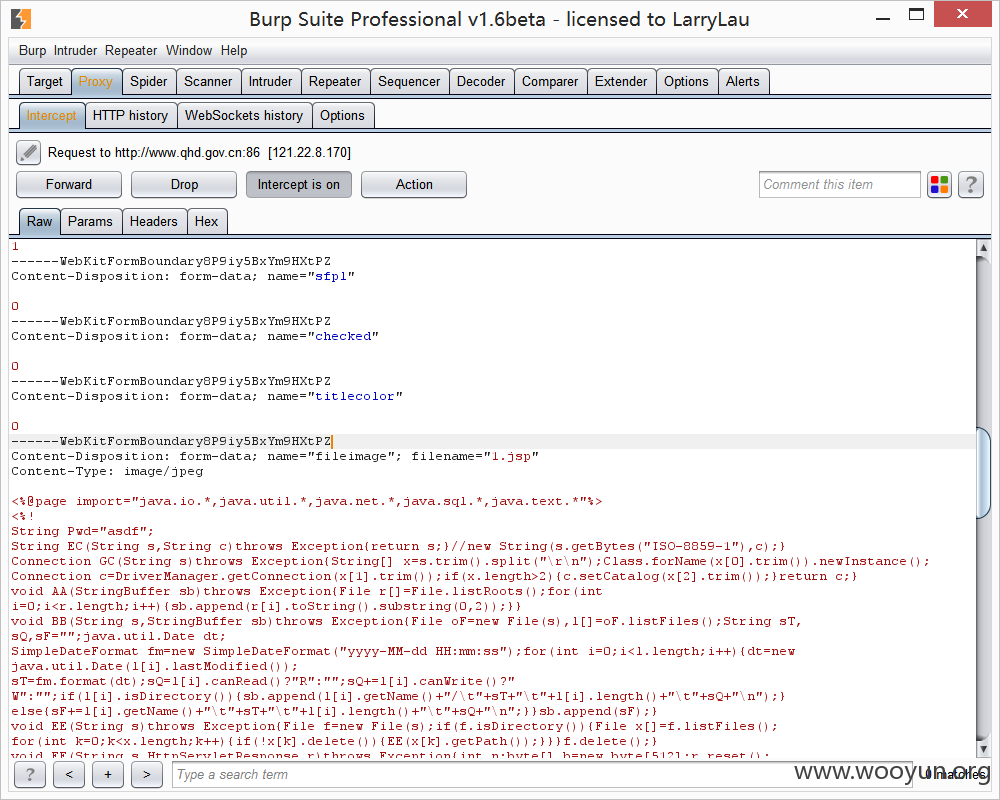Click the help question mark near comment box
The height and width of the screenshot is (800, 1000).
tap(971, 185)
